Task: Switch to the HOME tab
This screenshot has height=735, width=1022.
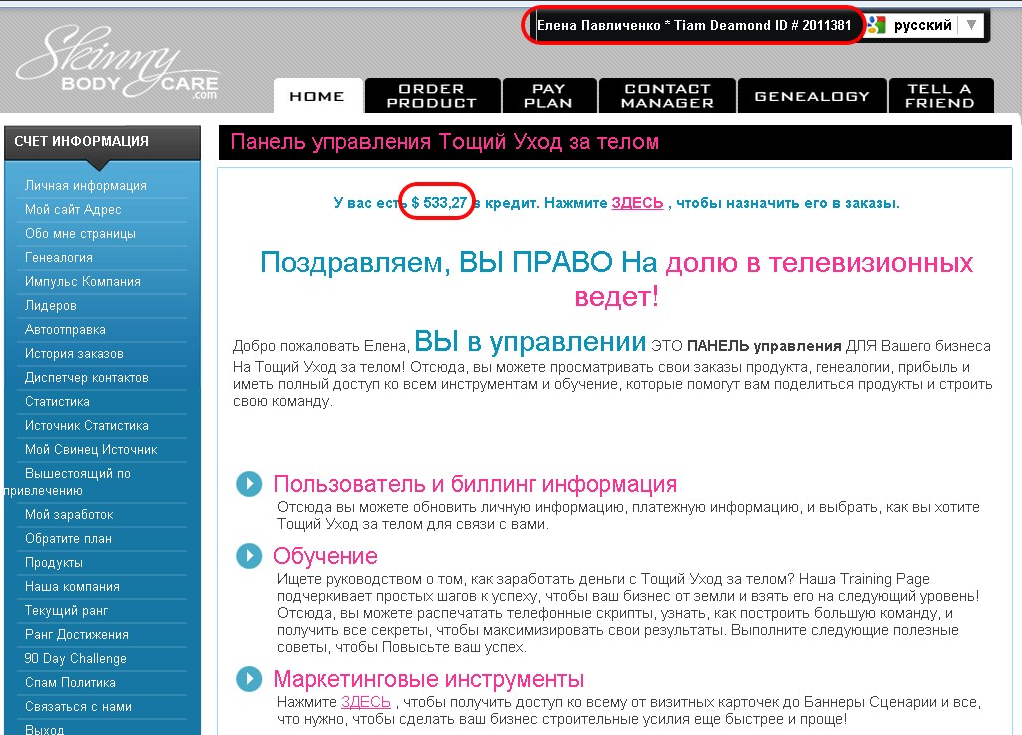Action: point(317,96)
